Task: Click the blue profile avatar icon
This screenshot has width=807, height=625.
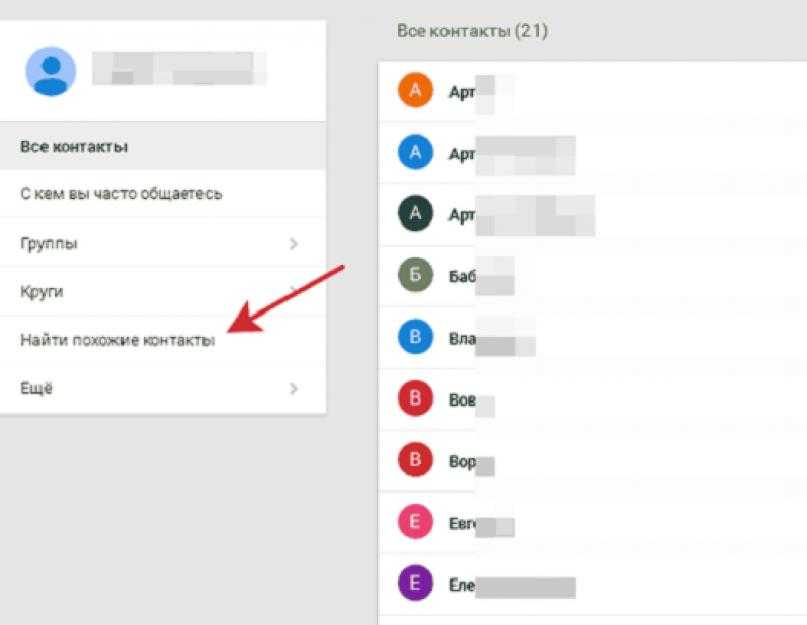Action: click(50, 72)
